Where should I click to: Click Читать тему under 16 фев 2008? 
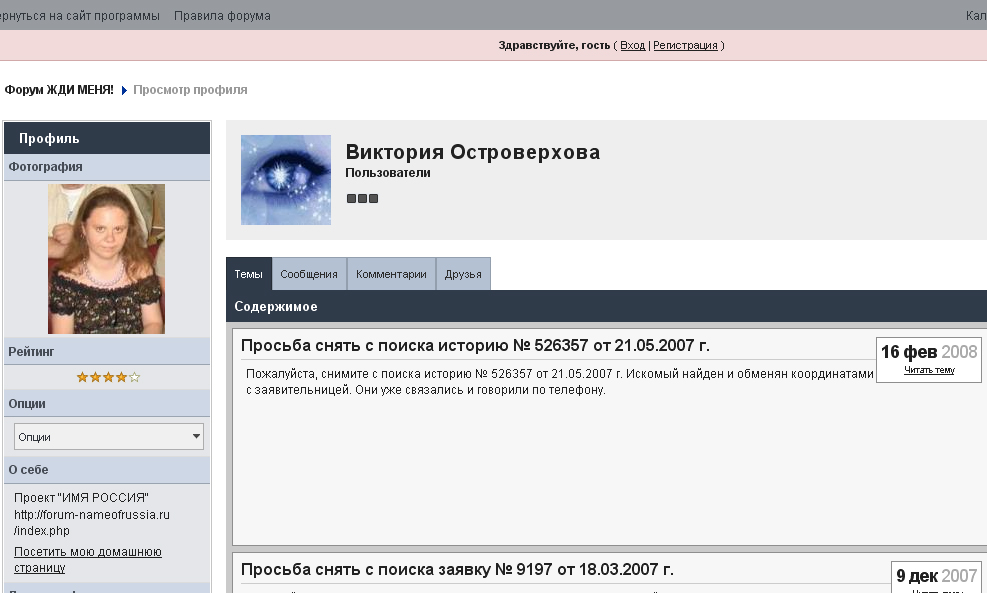point(929,370)
